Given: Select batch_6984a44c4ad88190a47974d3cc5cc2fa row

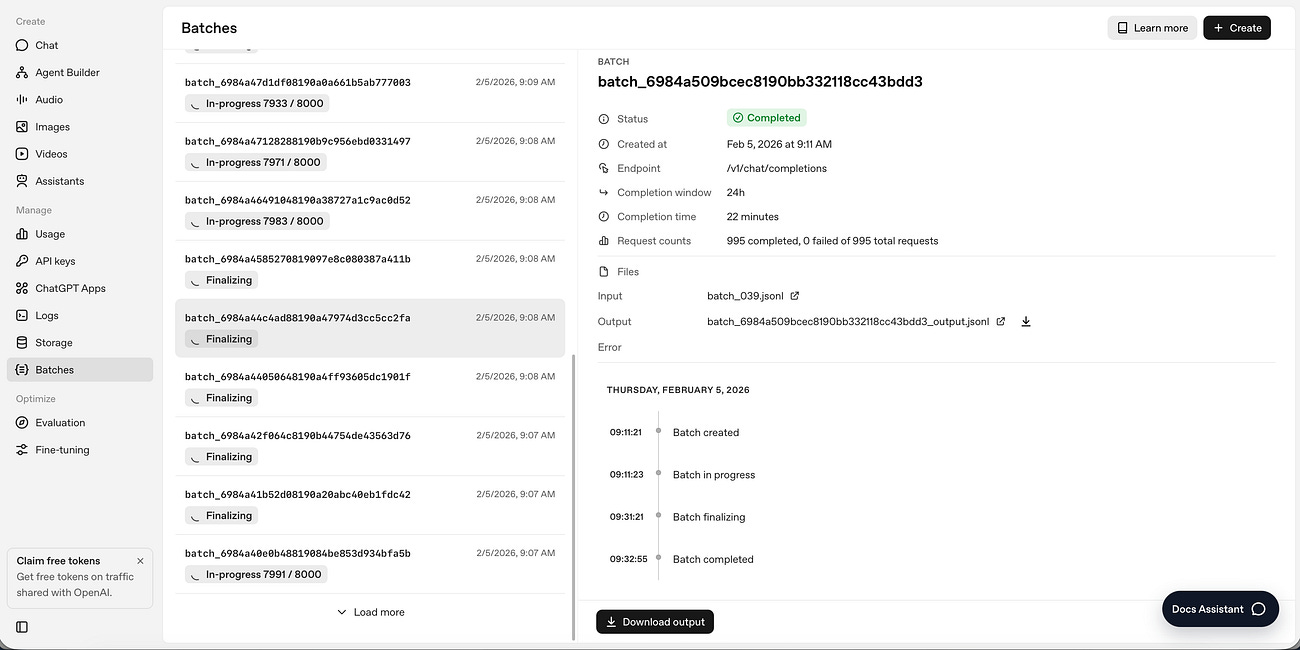Looking at the screenshot, I should [370, 328].
